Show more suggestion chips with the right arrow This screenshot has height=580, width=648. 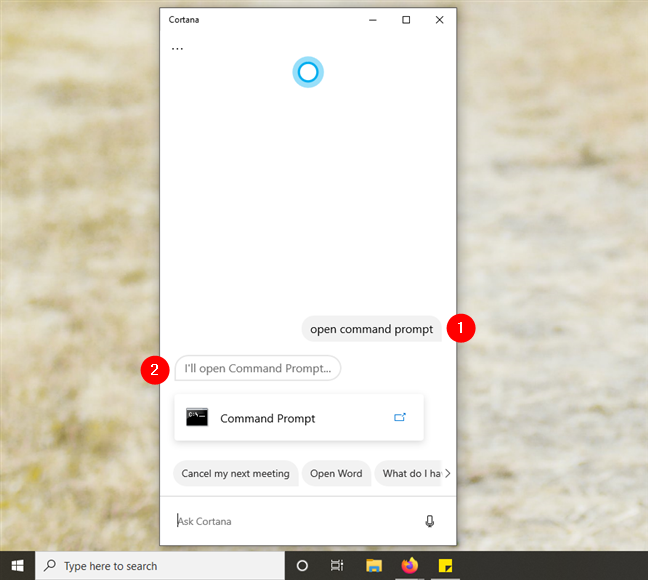[x=448, y=473]
